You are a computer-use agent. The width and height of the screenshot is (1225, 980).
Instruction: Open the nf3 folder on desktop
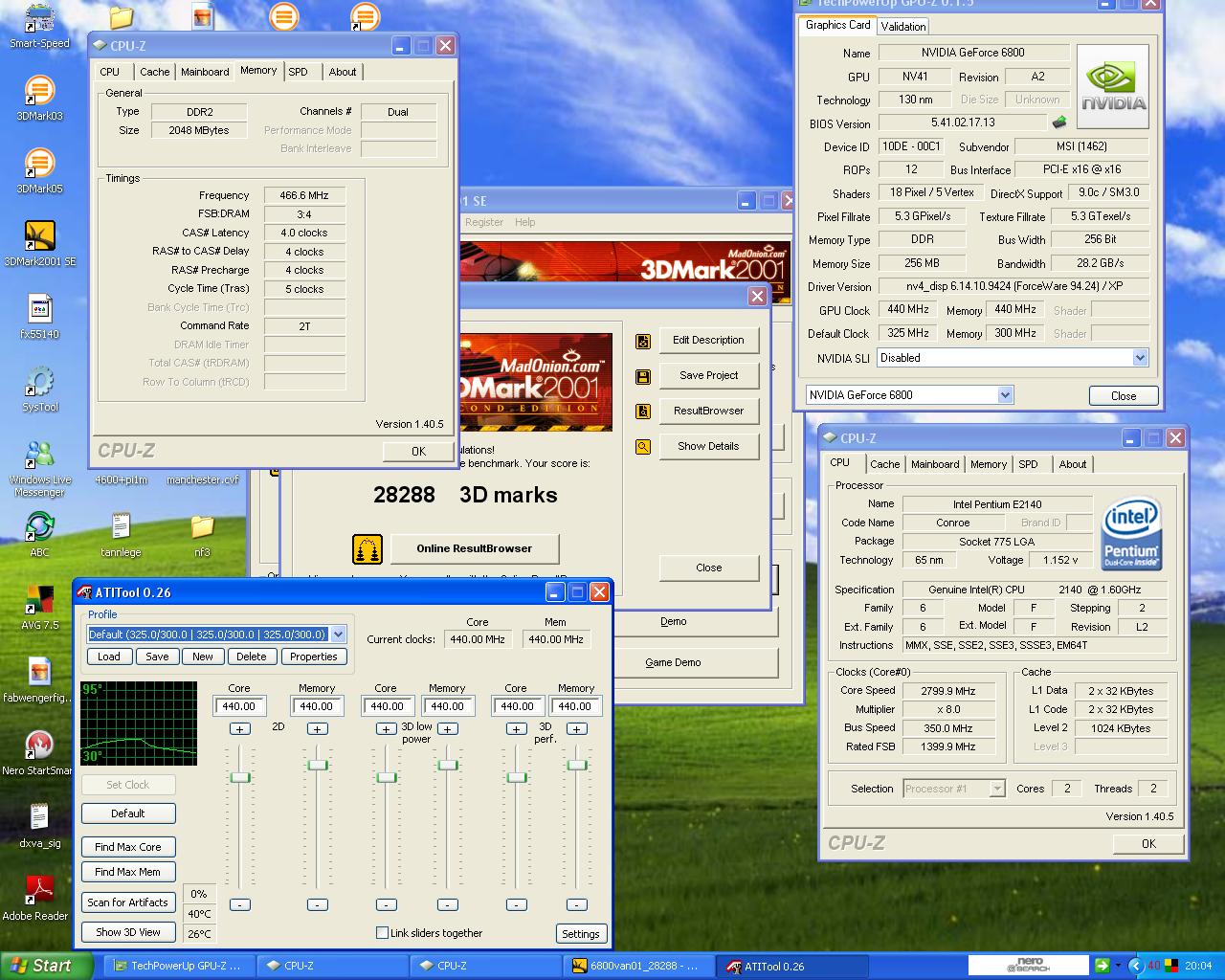[x=202, y=534]
